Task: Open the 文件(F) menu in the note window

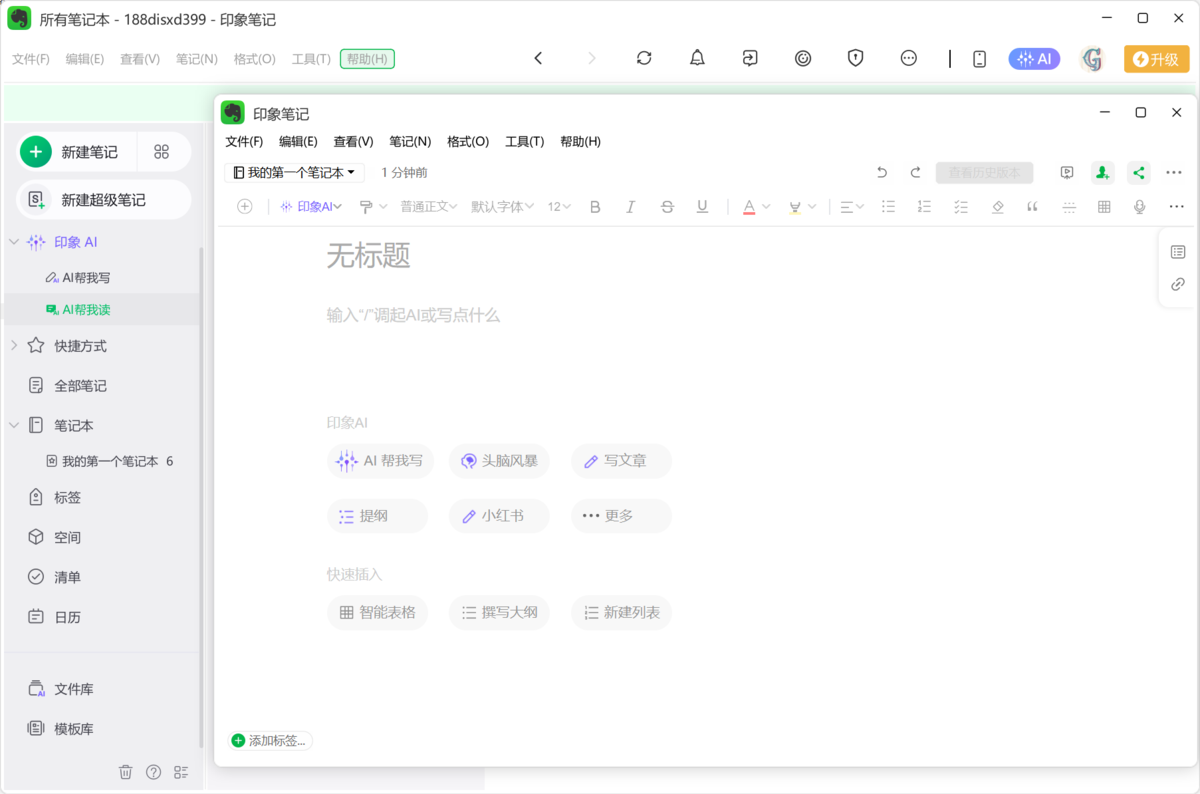Action: [244, 141]
